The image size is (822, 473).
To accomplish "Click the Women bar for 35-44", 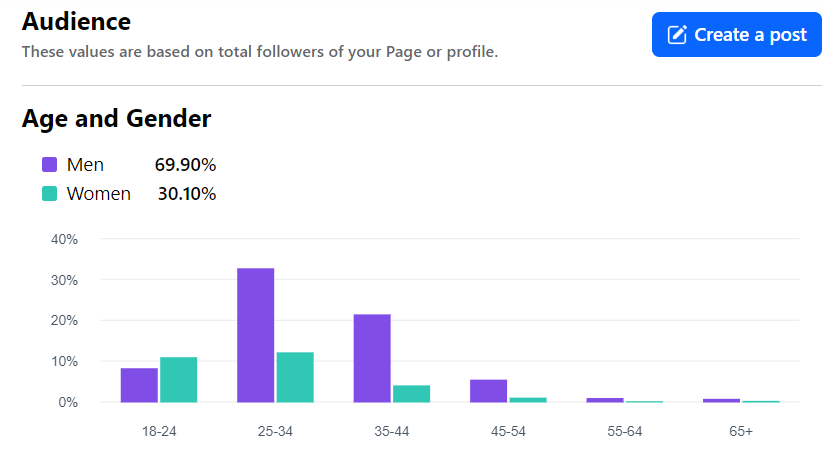I will [x=411, y=393].
